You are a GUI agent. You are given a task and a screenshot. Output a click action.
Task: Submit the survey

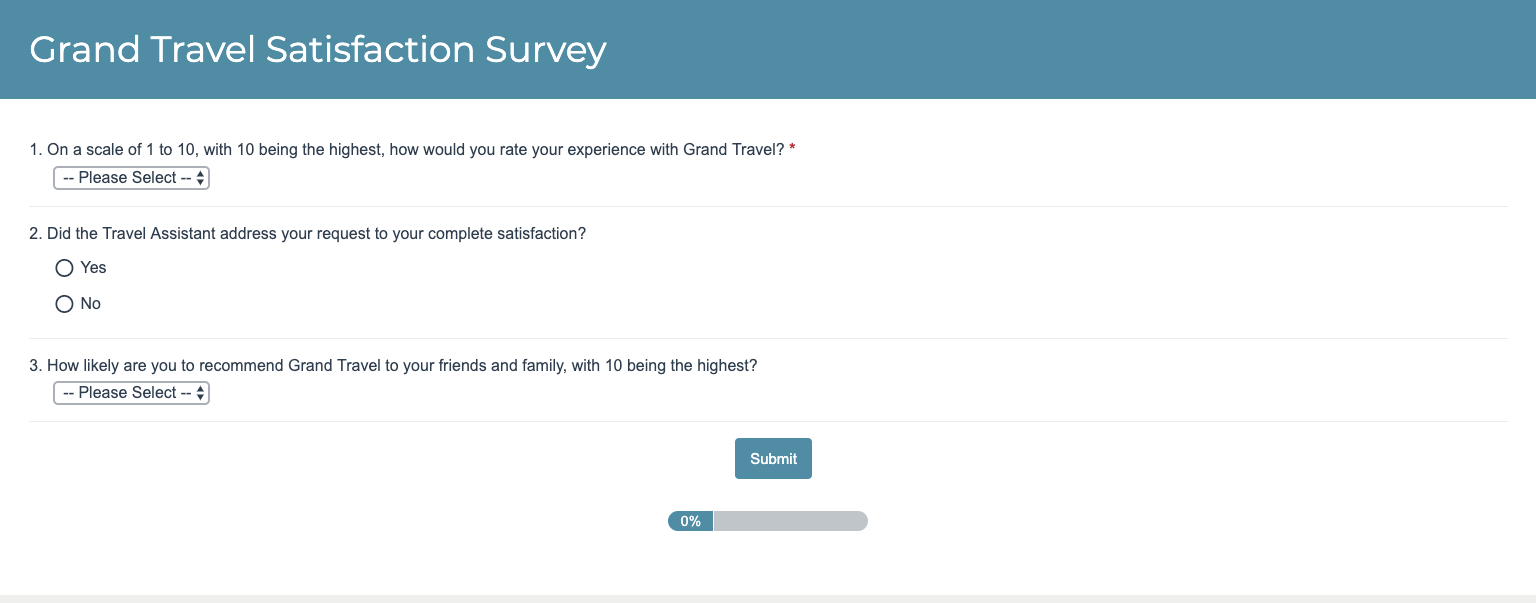[x=773, y=459]
